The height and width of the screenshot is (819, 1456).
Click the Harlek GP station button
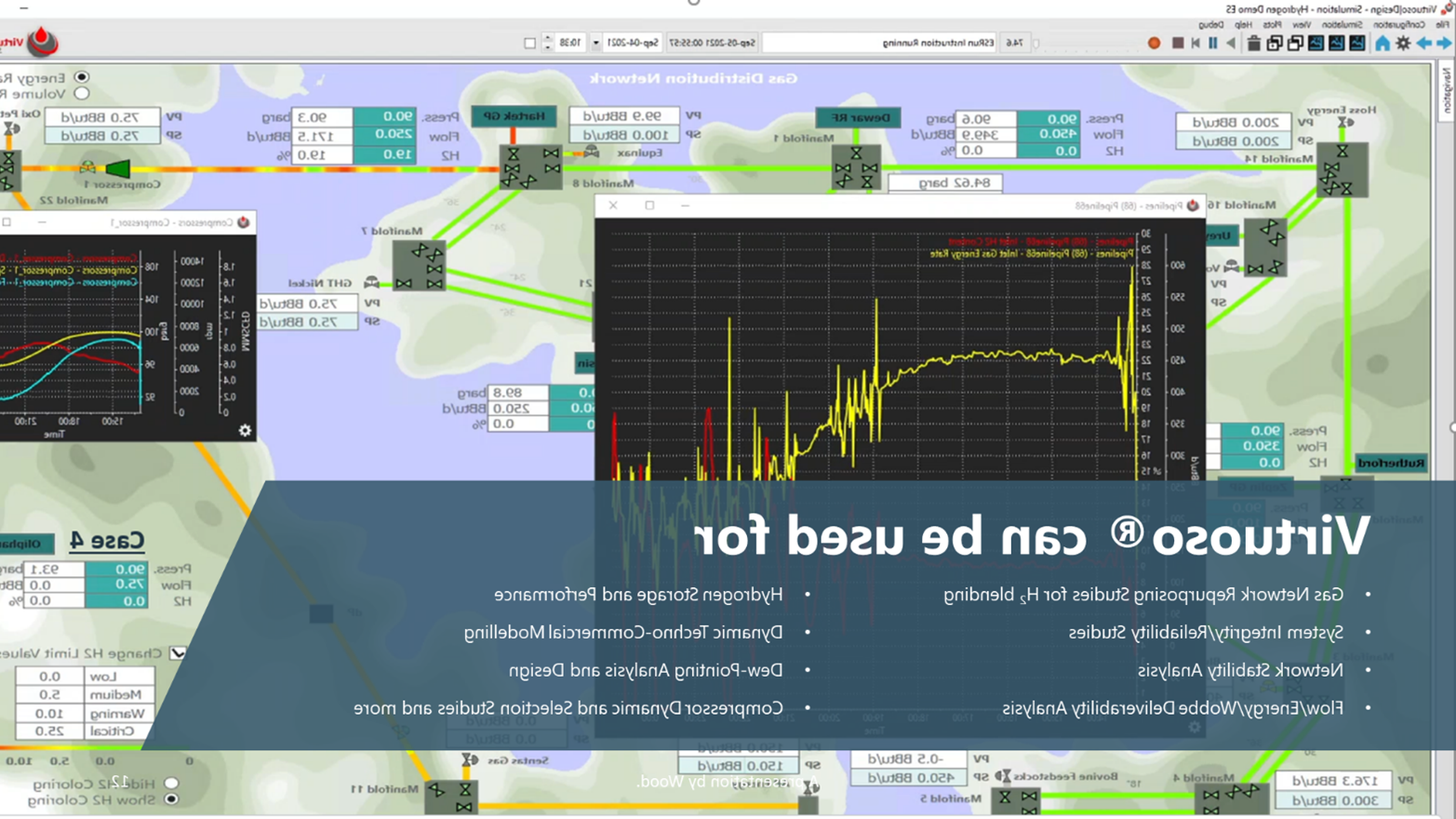pyautogui.click(x=514, y=115)
